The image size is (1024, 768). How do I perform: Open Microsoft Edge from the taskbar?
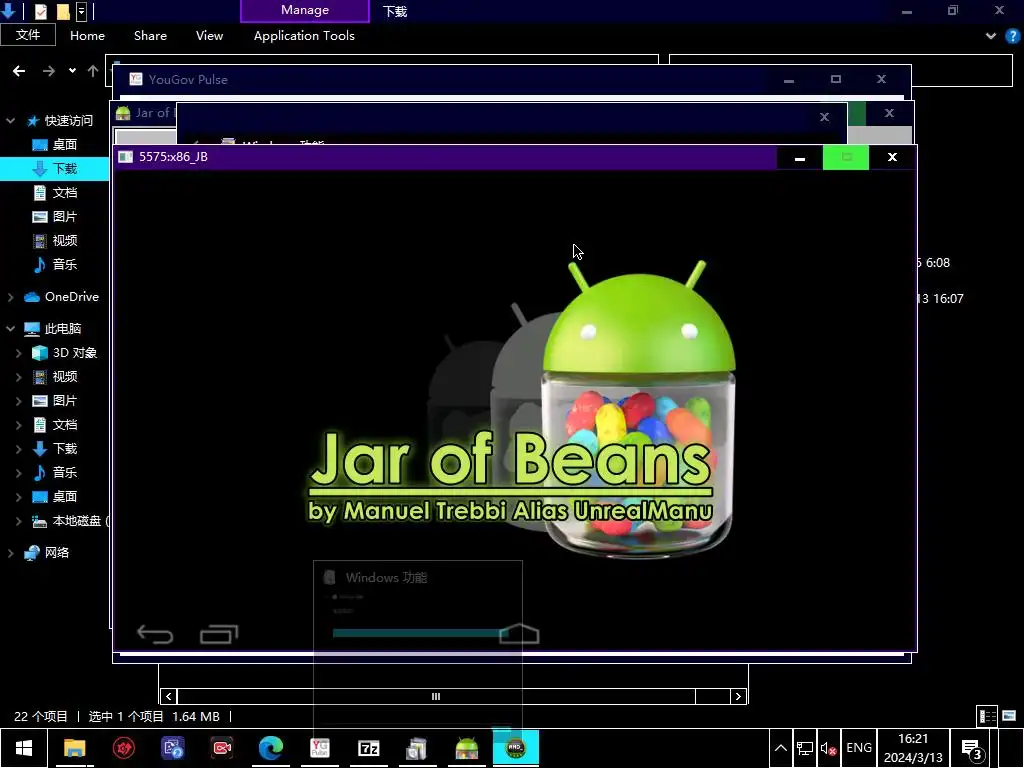click(270, 748)
